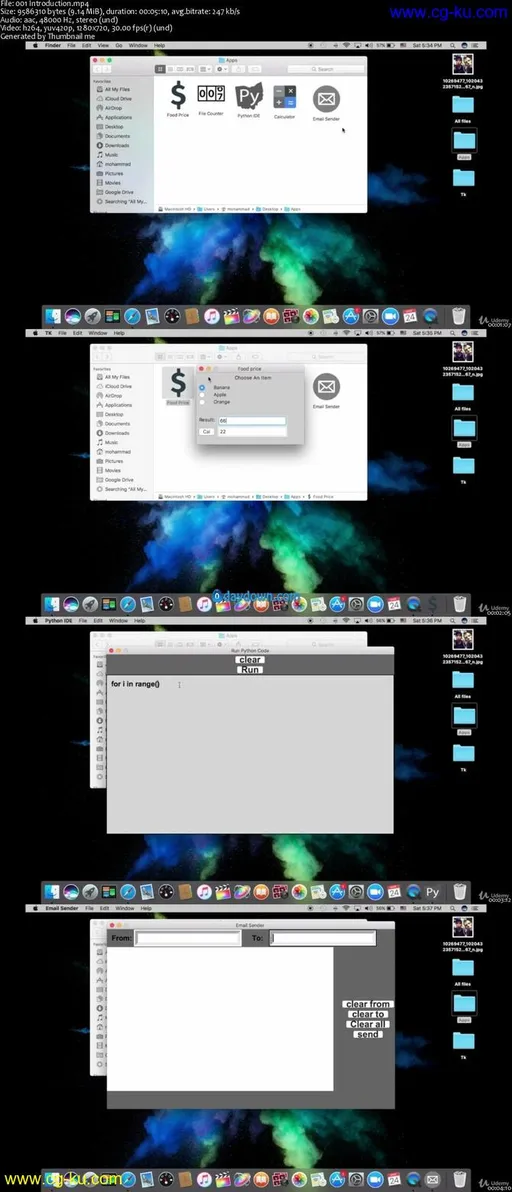Open Pictures in the TK-menu frame sidebar

click(113, 461)
